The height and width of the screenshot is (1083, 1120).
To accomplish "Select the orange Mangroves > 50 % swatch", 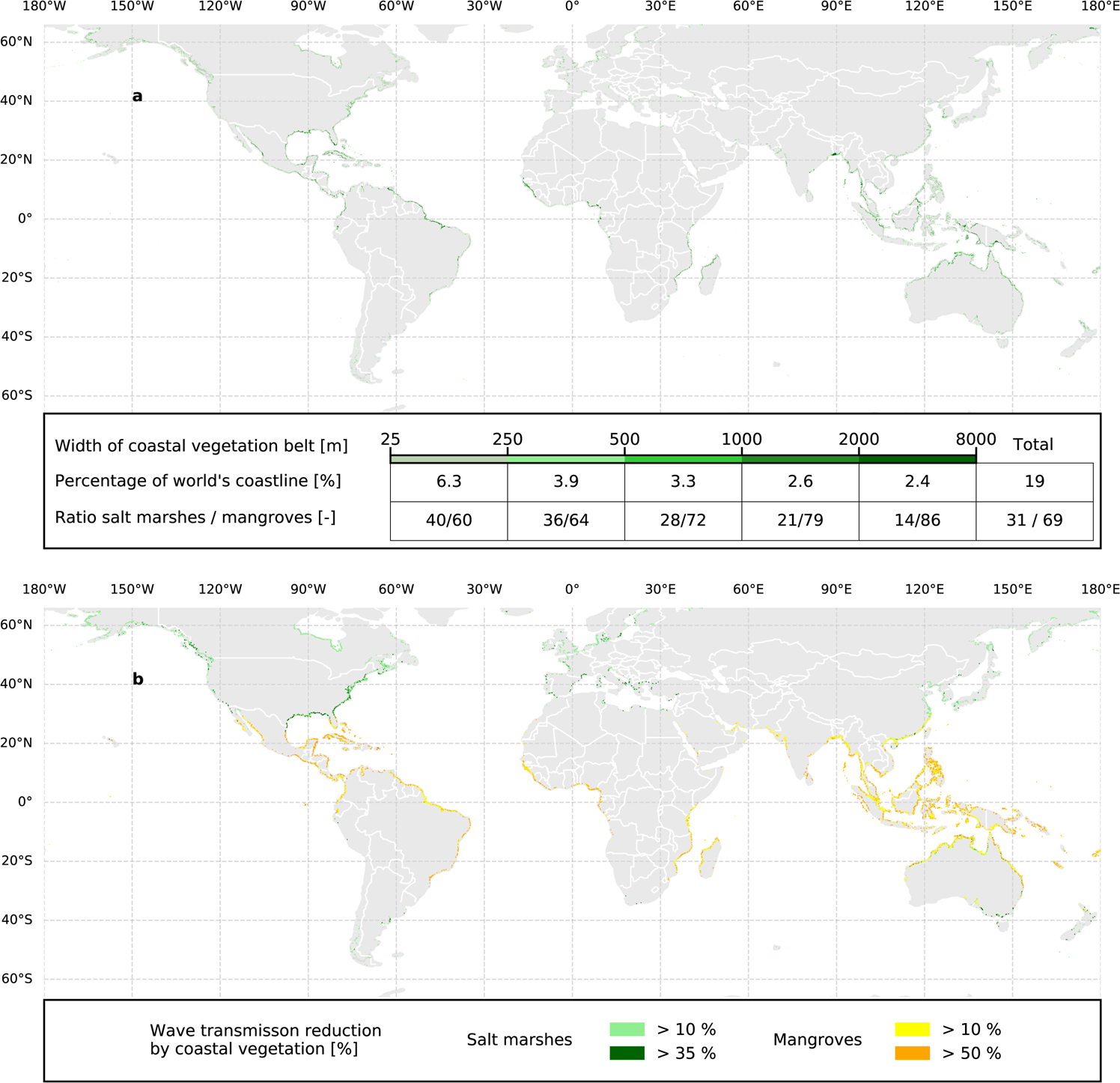I will pyautogui.click(x=913, y=1052).
